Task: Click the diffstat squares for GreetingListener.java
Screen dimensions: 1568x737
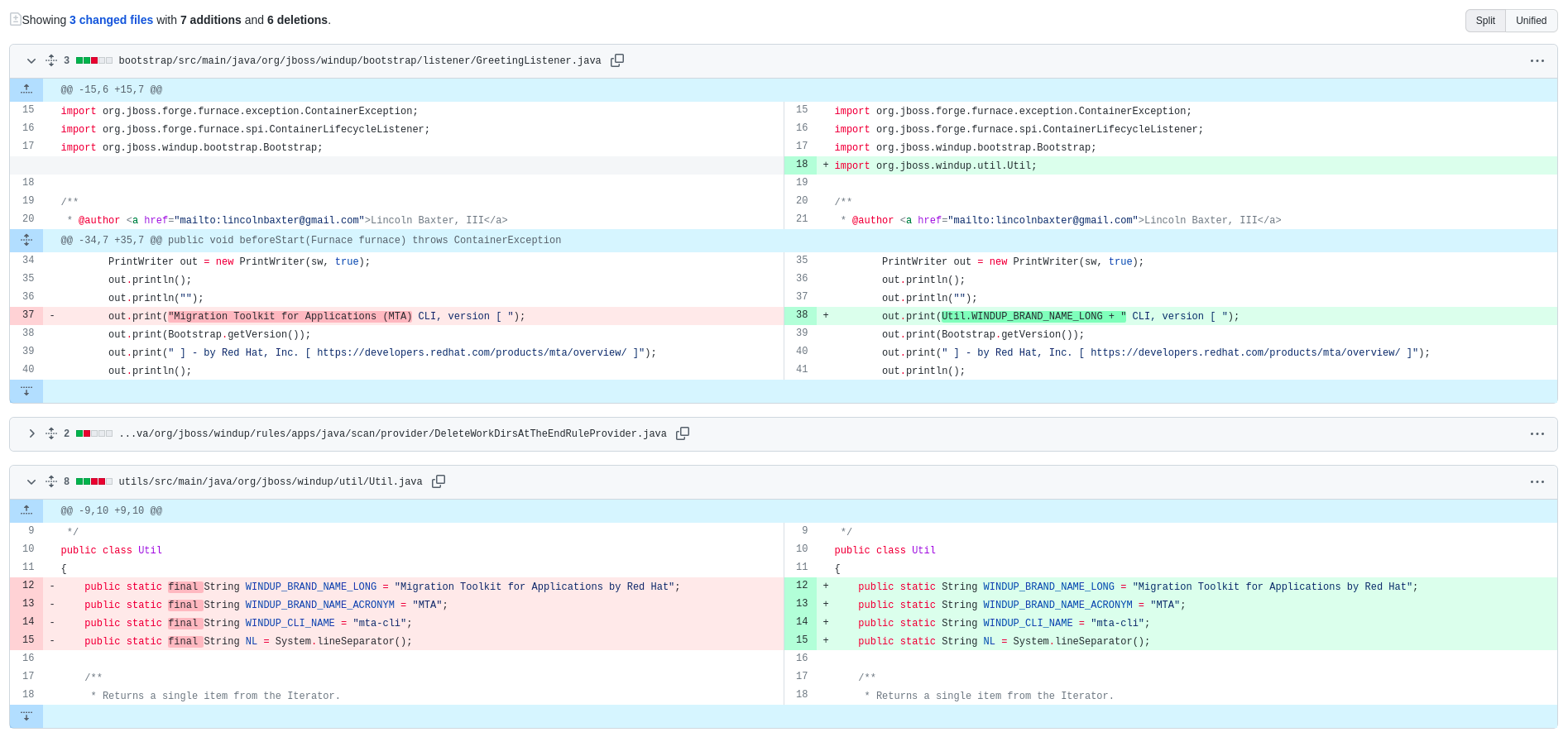Action: 94,60
